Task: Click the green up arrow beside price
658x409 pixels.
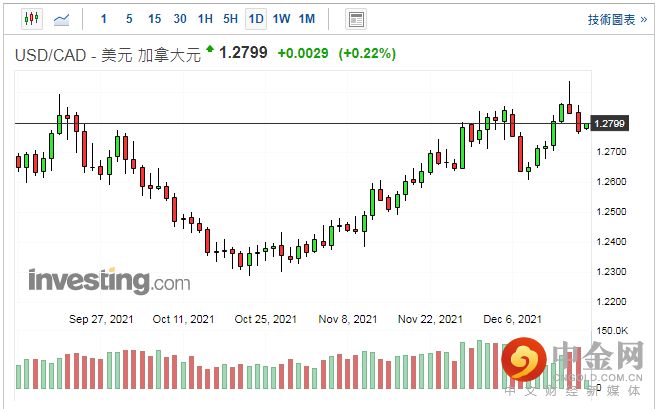Action: tap(210, 49)
